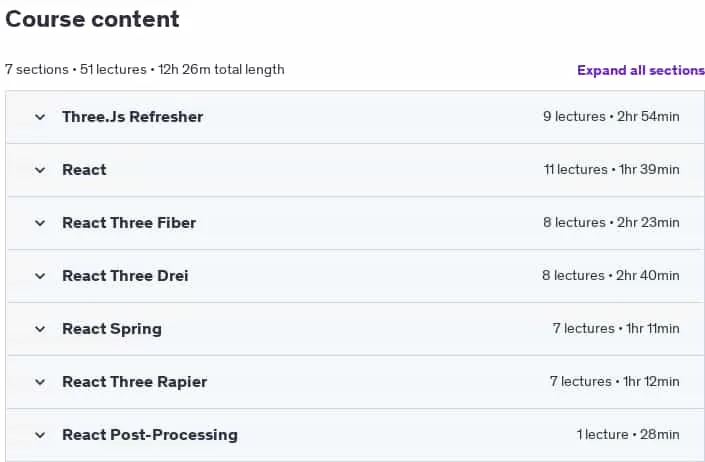The width and height of the screenshot is (705, 462).
Task: Click the 8 lectures 2hr 40min label
Action: (611, 276)
